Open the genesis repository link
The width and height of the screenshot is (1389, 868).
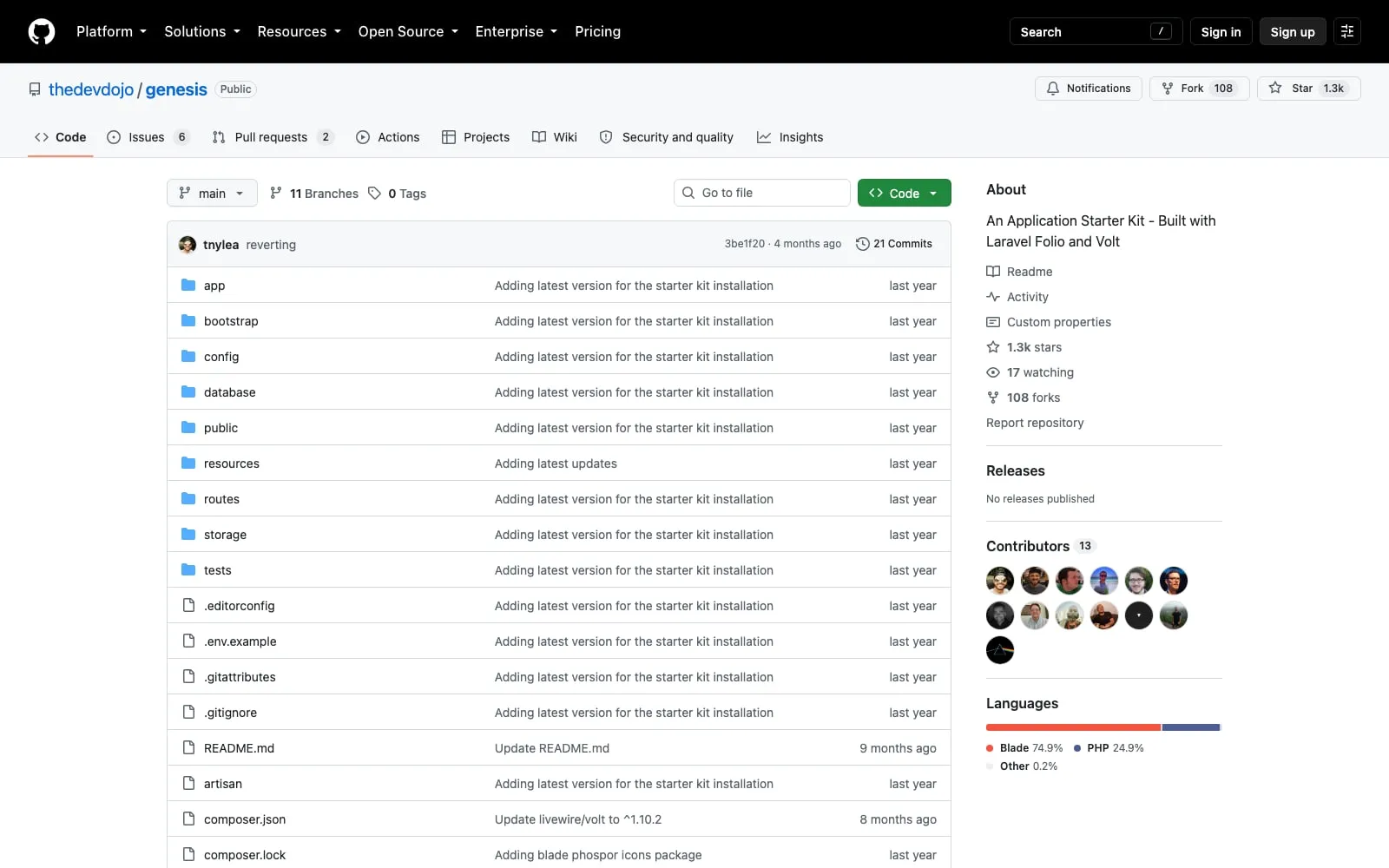(x=176, y=89)
